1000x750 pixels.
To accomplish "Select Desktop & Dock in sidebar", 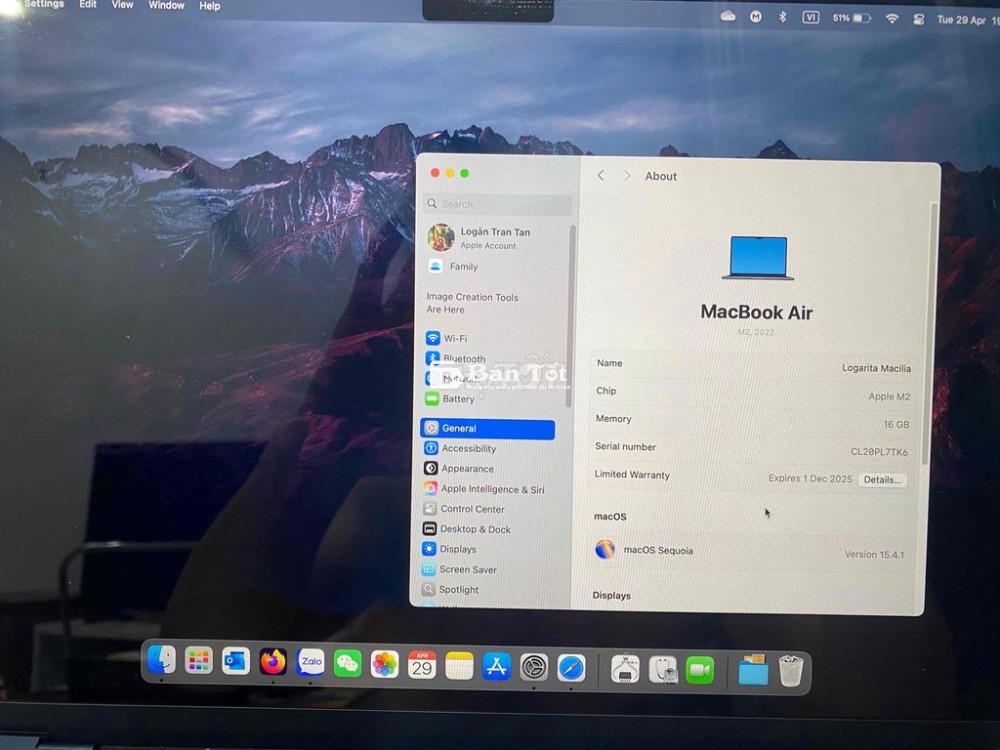I will tap(467, 529).
